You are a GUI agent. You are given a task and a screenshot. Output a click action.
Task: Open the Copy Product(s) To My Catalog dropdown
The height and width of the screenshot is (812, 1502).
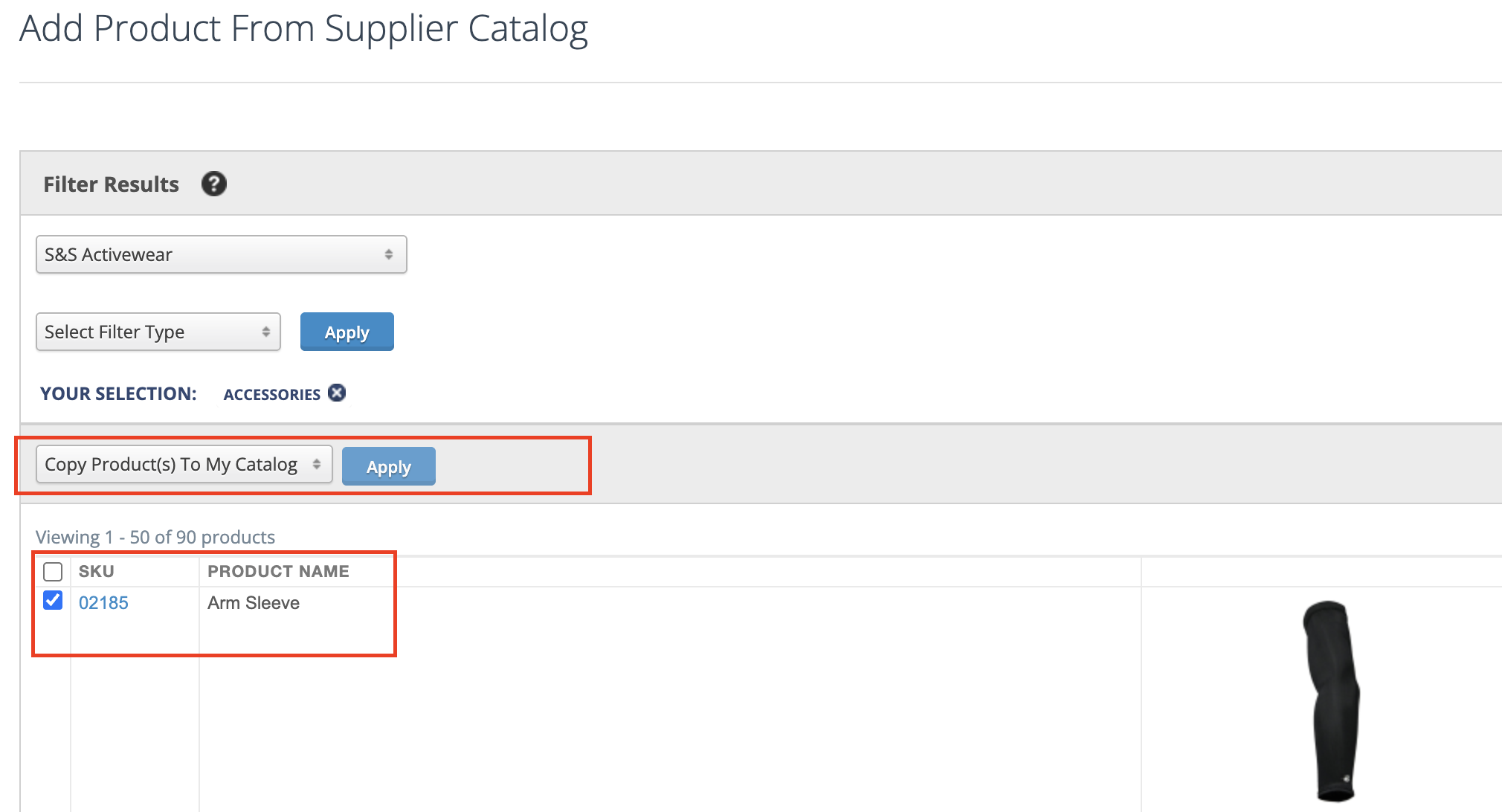(x=184, y=465)
